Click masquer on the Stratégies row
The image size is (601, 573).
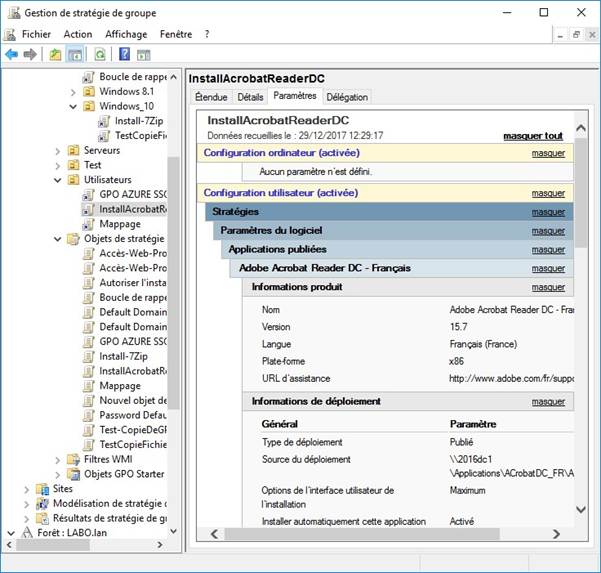point(548,212)
